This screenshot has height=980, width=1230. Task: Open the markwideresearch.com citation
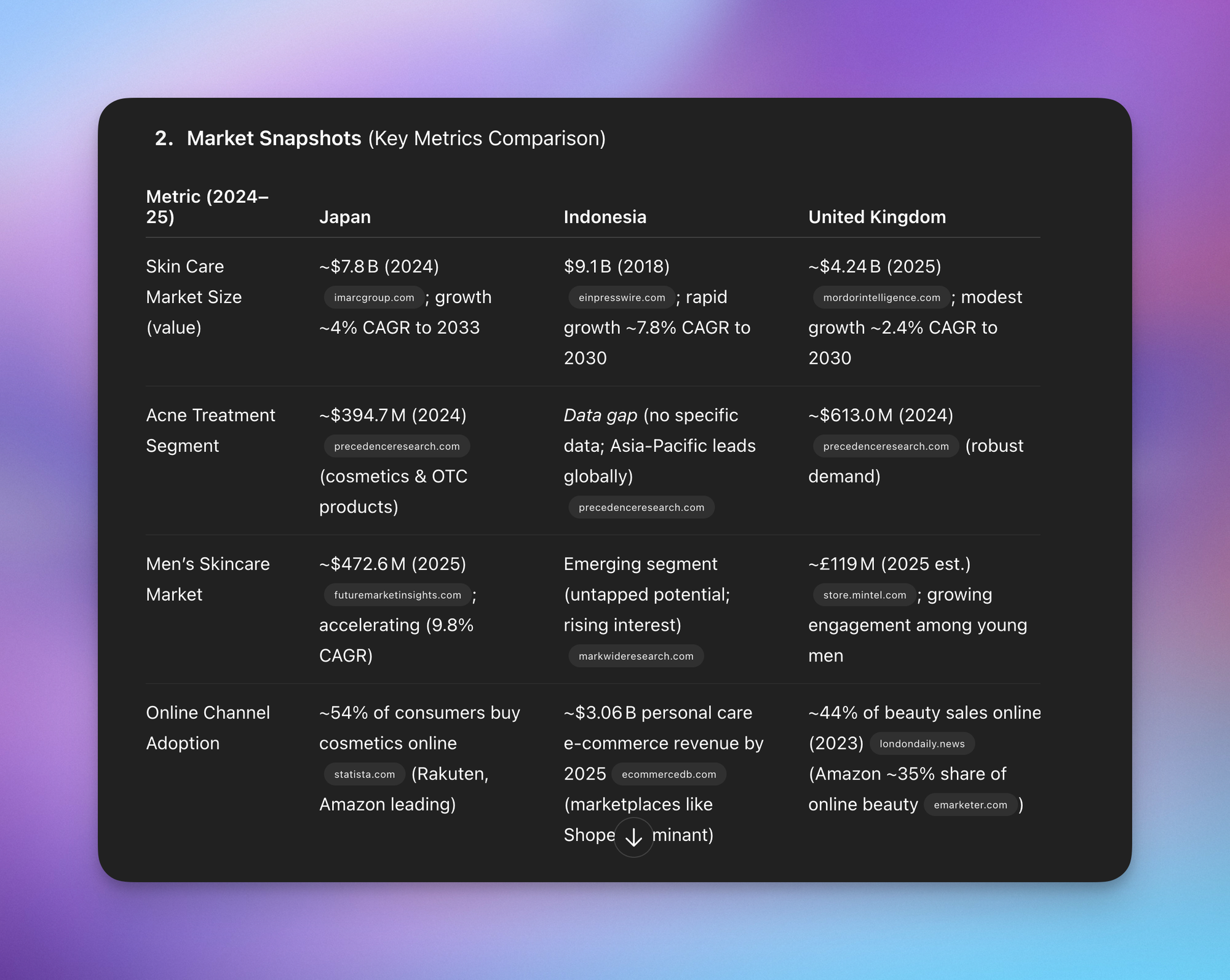tap(636, 656)
